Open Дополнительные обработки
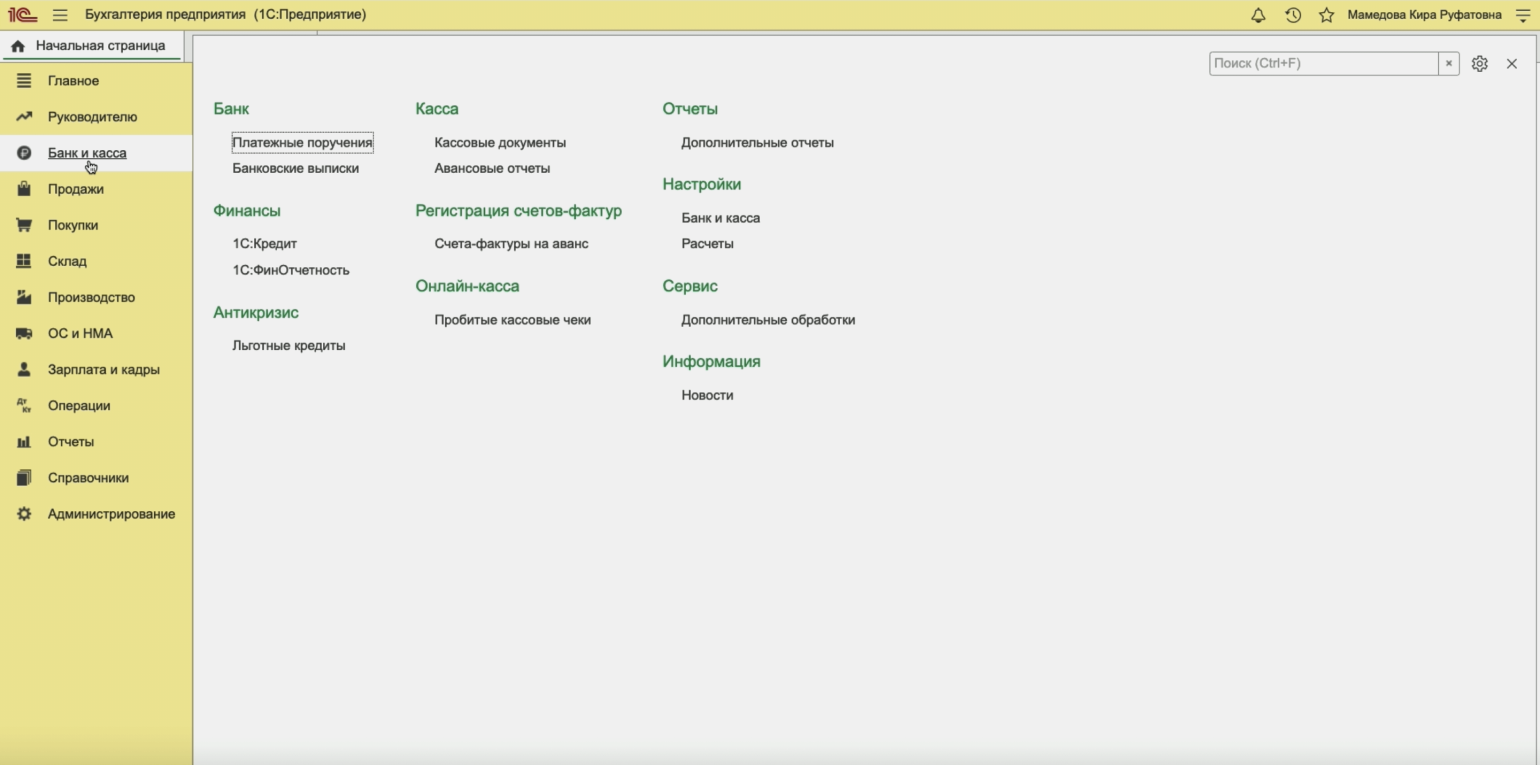The image size is (1540, 765). click(768, 320)
